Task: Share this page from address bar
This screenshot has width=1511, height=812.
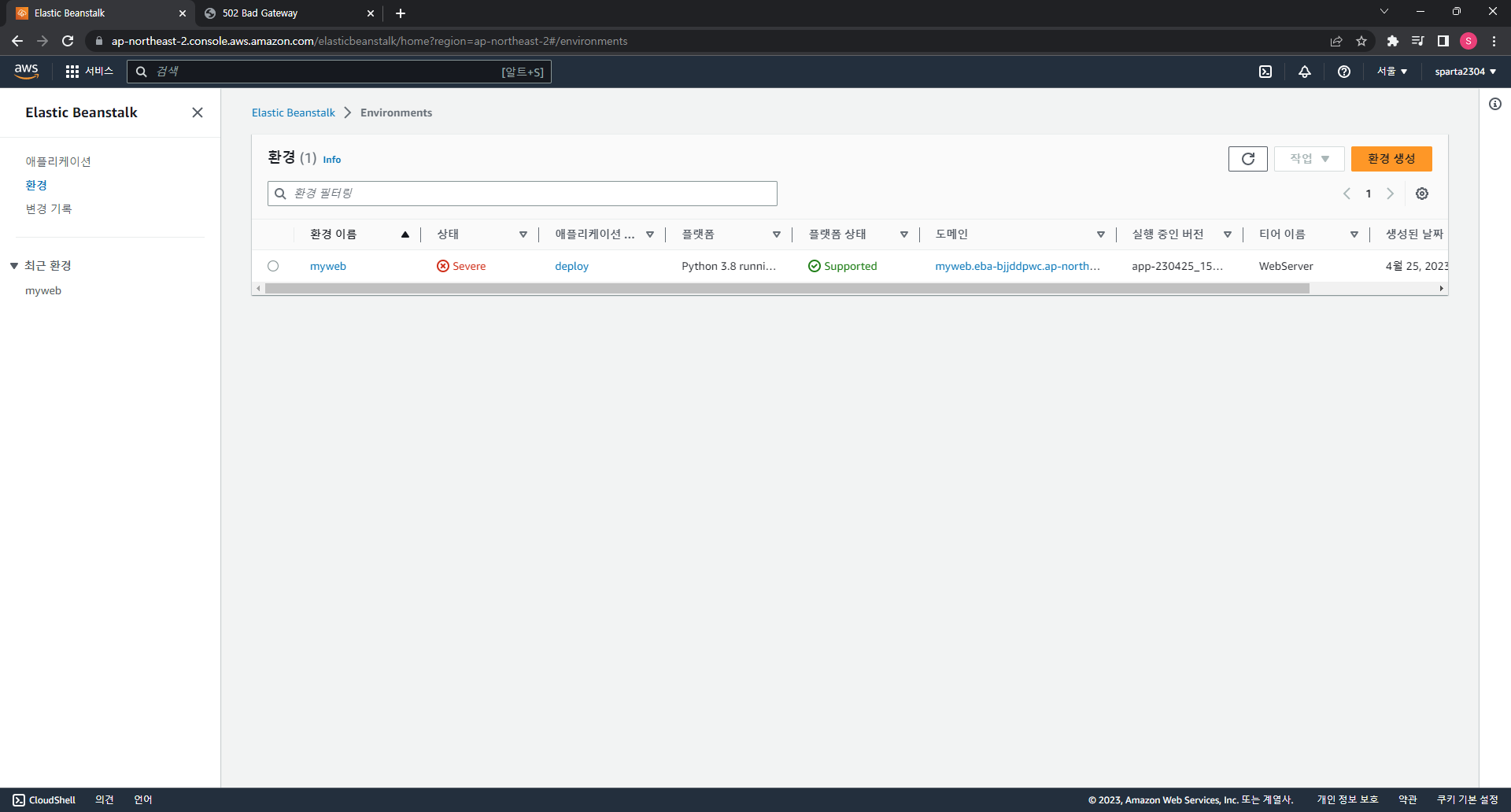Action: [x=1336, y=41]
